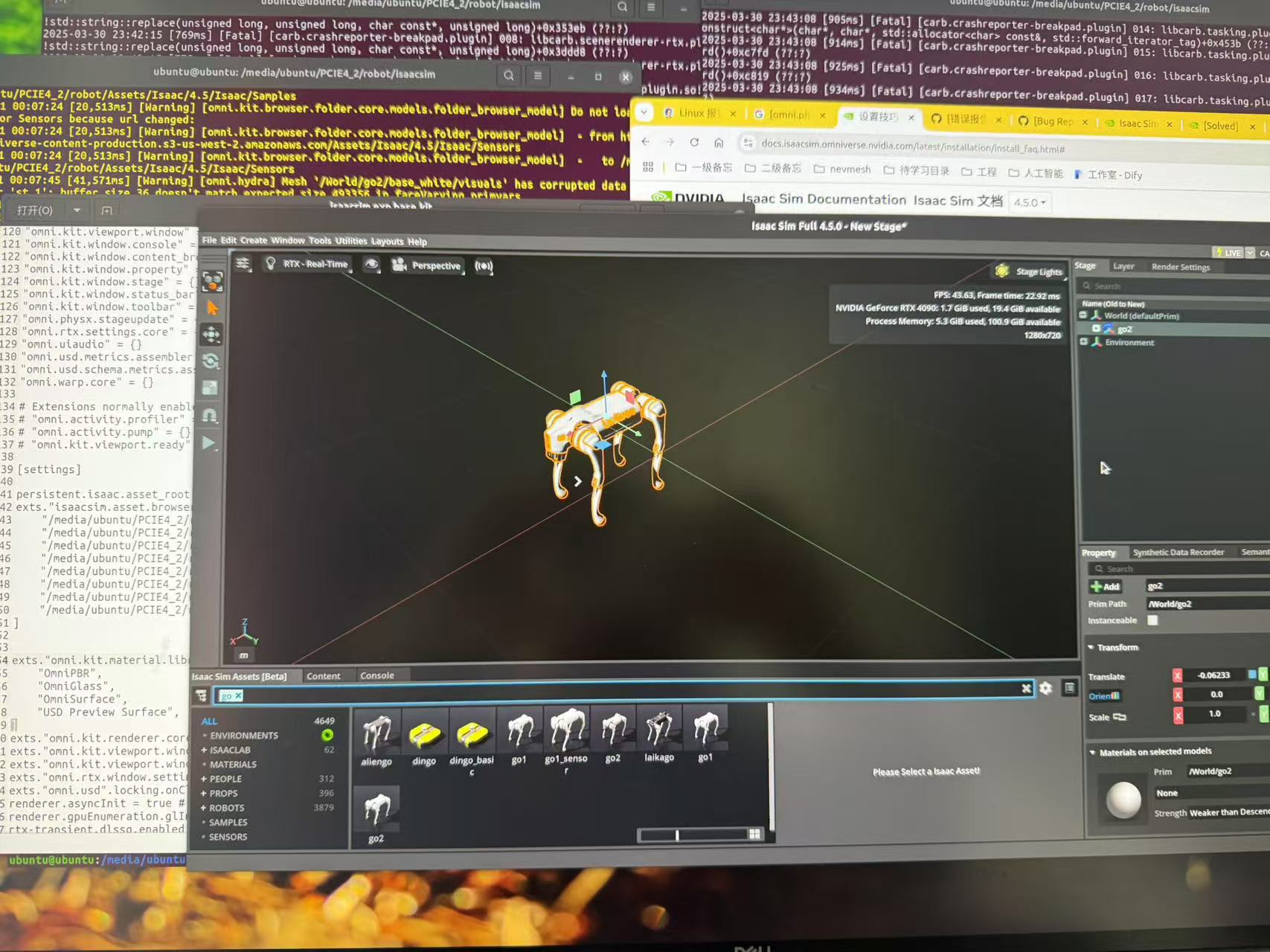Image resolution: width=1270 pixels, height=952 pixels.
Task: Open the Utilities menu in Isaac Sim
Action: click(351, 241)
